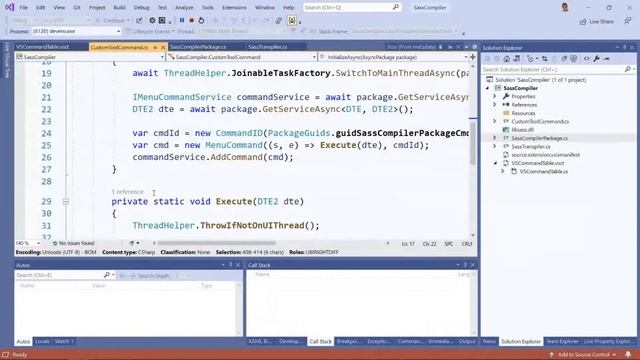This screenshot has width=640, height=360.
Task: Switch to the SassTranspiler.cs editor tab
Action: tap(268, 47)
